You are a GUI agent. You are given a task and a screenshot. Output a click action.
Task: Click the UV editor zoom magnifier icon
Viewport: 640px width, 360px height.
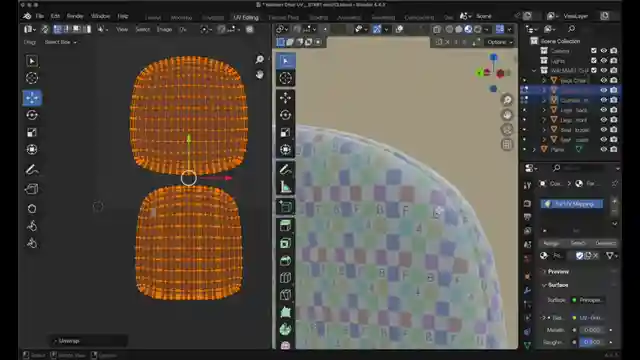(x=260, y=60)
